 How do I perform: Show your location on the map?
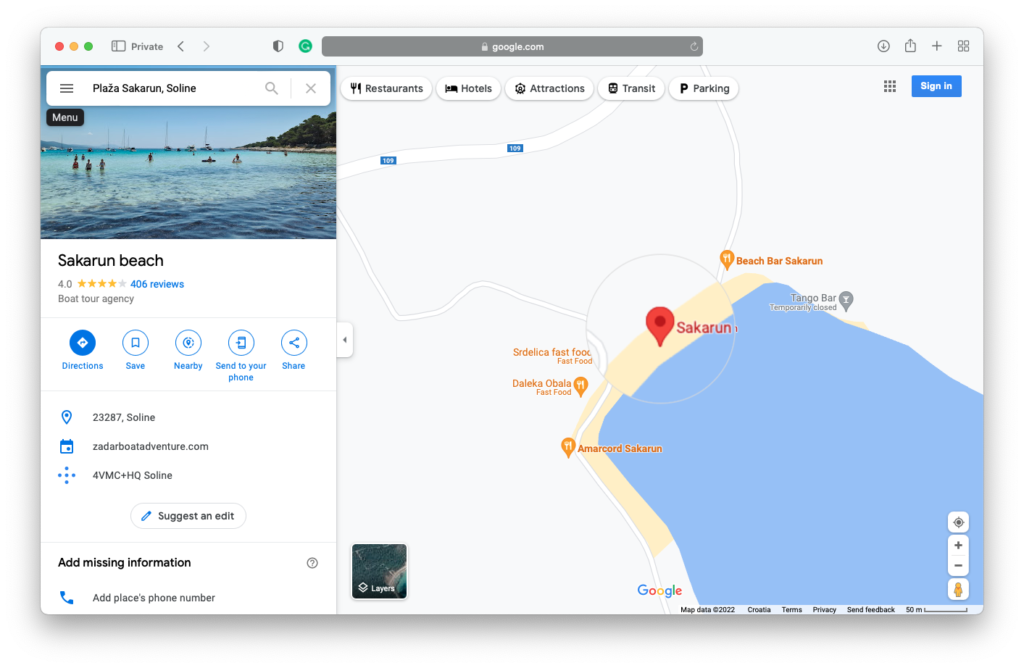958,522
